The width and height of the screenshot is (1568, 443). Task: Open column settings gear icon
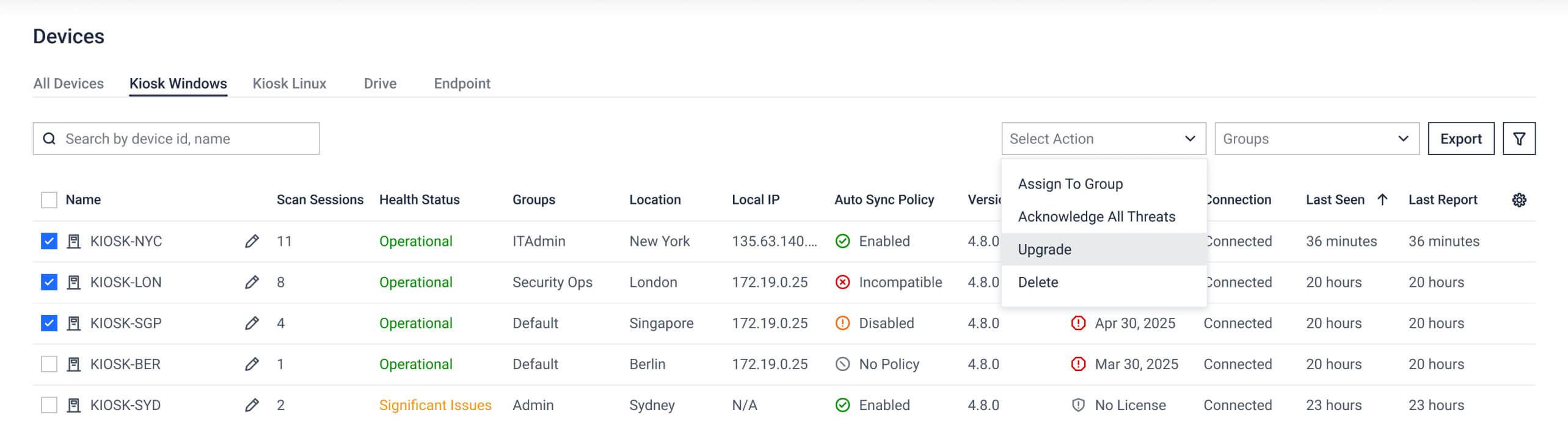(1519, 200)
